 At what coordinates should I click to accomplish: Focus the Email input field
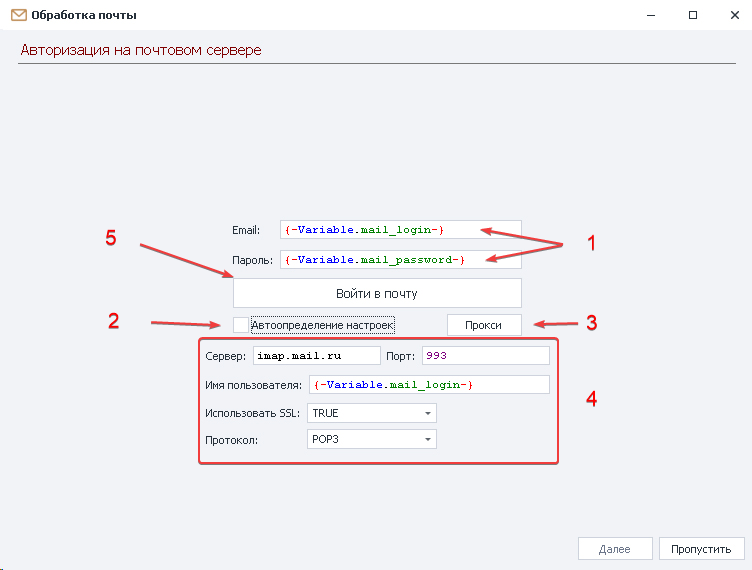coord(400,230)
